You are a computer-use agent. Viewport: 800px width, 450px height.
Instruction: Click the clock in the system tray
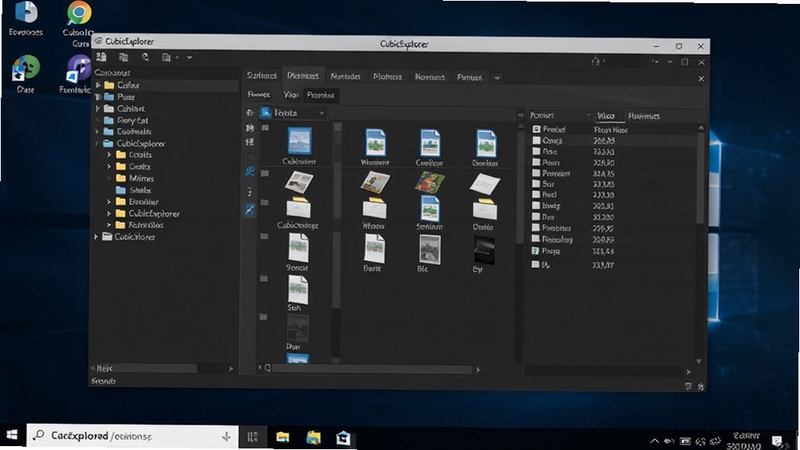pos(746,441)
